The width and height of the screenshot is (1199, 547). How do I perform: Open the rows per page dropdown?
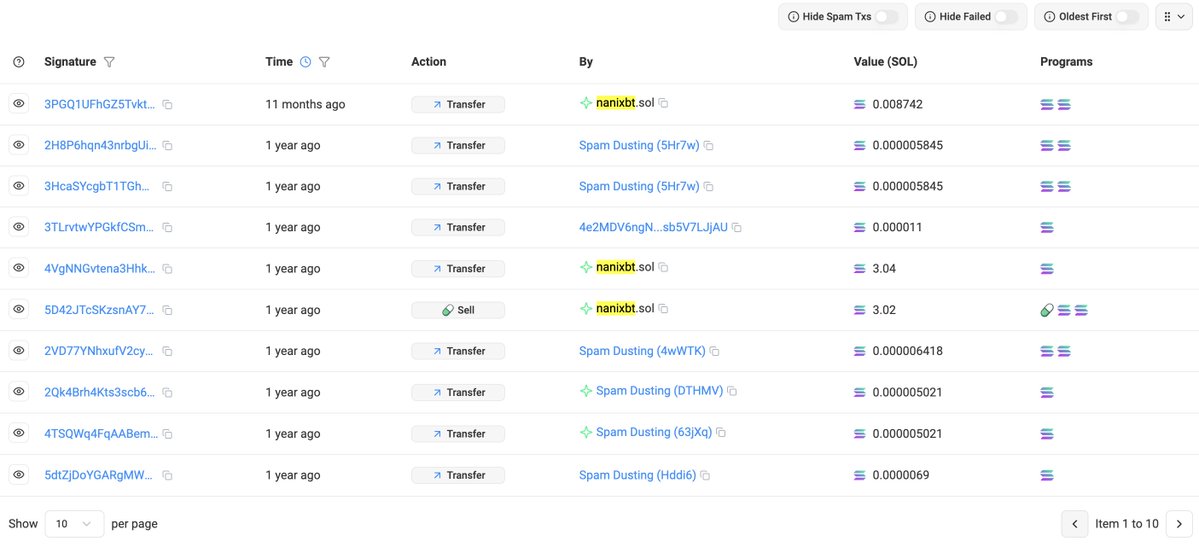pos(74,524)
